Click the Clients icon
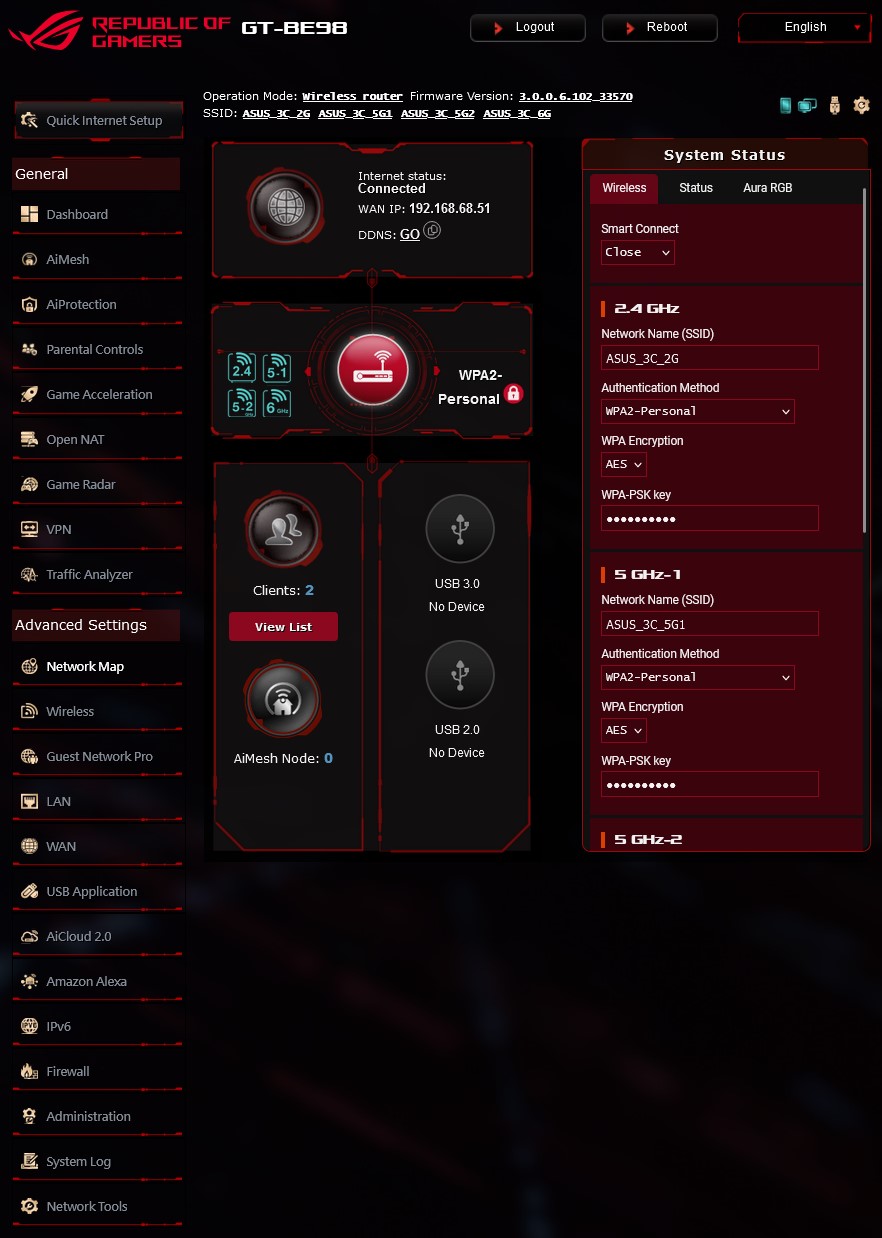The height and width of the screenshot is (1238, 882). click(x=283, y=533)
